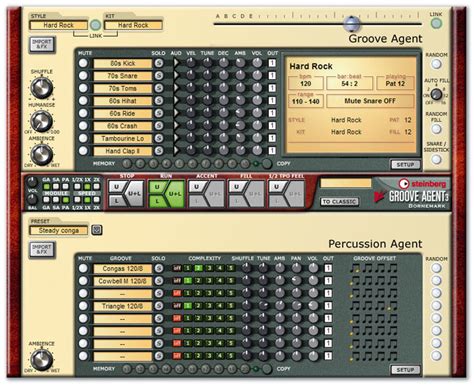The width and height of the screenshot is (474, 386).
Task: Solo the 80s Kick drum
Action: pos(159,63)
